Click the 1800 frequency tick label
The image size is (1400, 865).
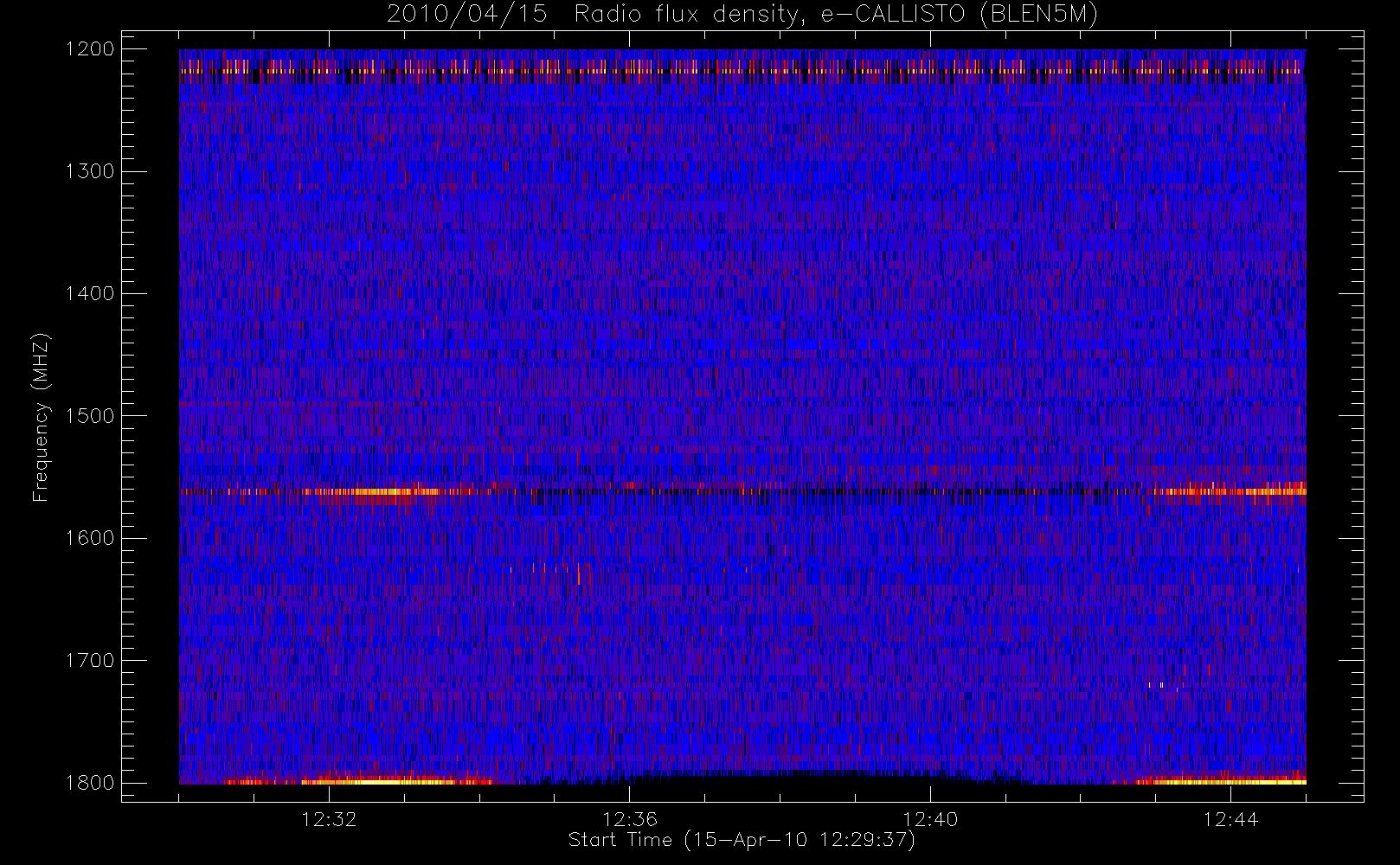(x=90, y=782)
